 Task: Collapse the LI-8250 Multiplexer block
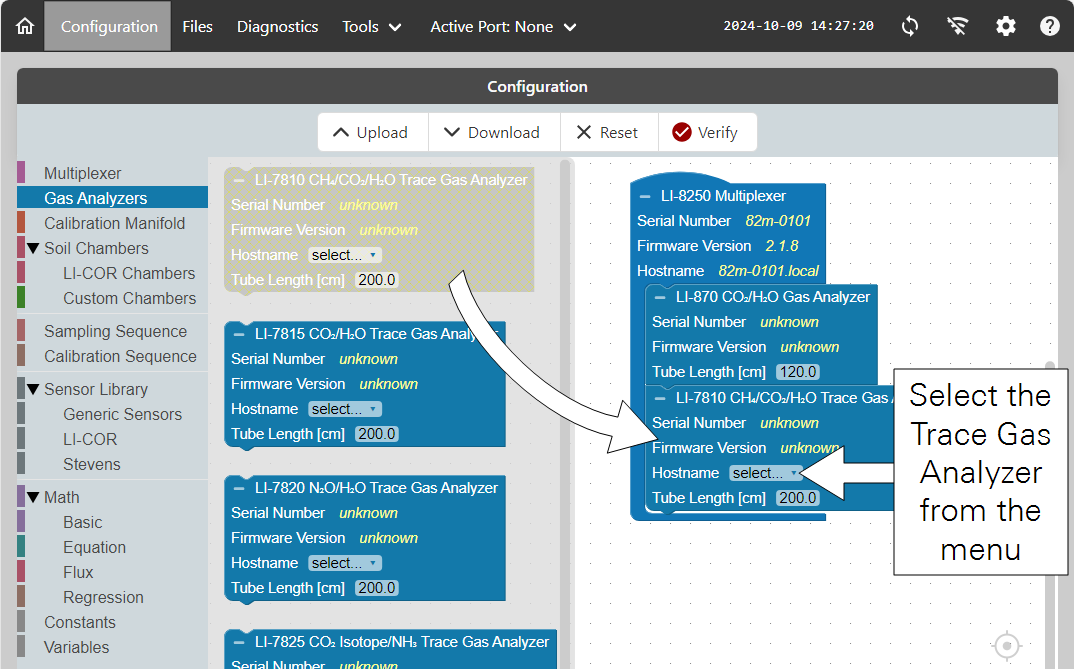point(645,196)
